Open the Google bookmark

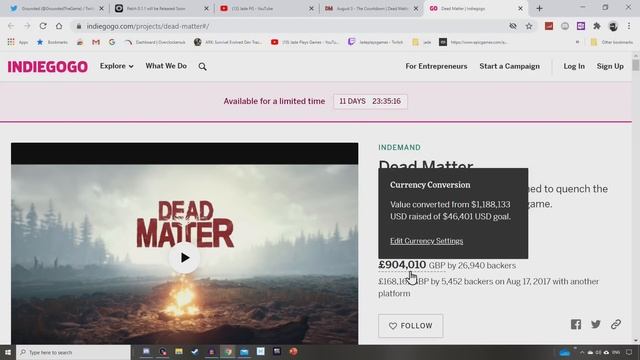[x=112, y=42]
